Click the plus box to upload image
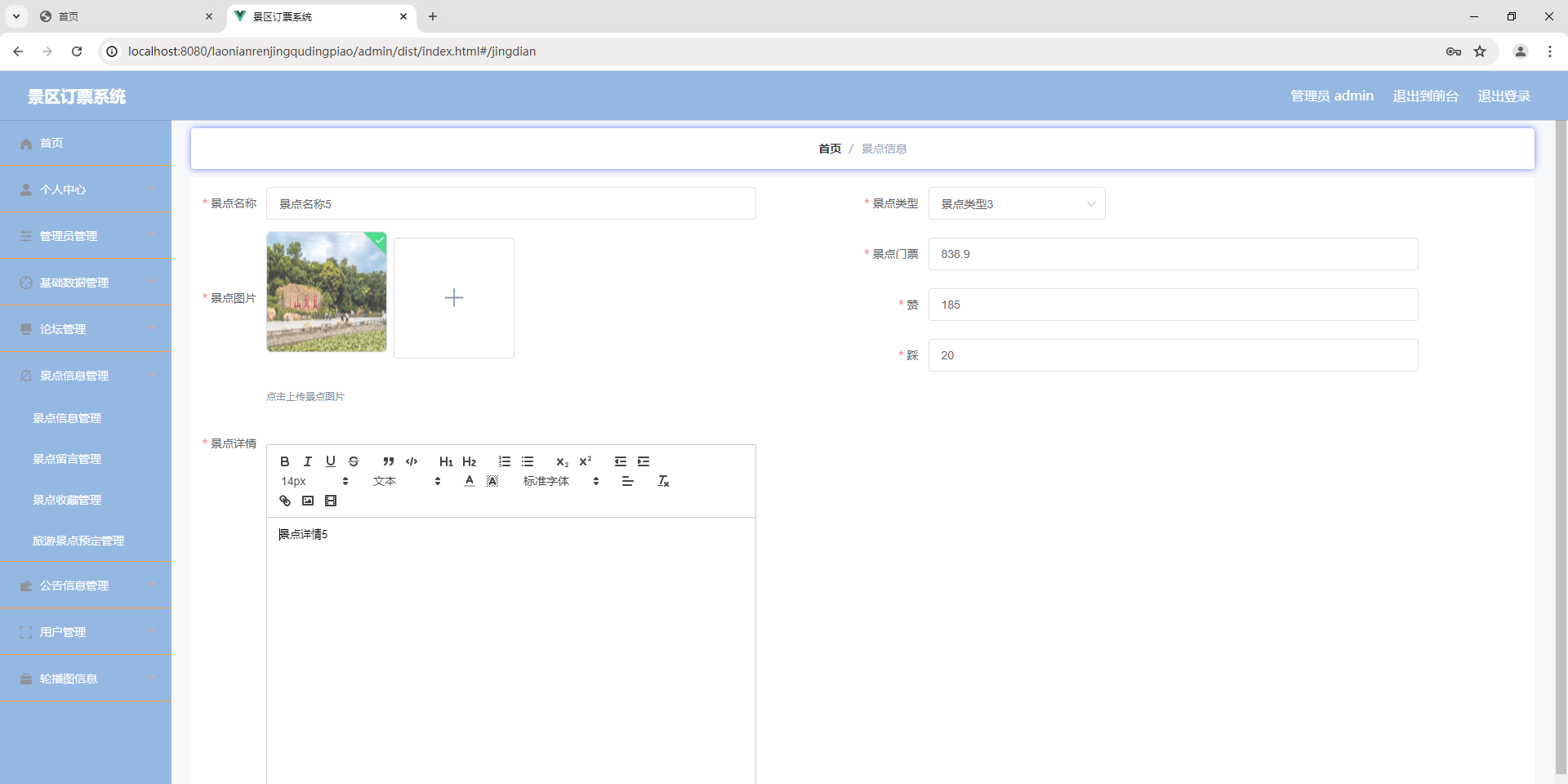1568x784 pixels. pos(454,298)
